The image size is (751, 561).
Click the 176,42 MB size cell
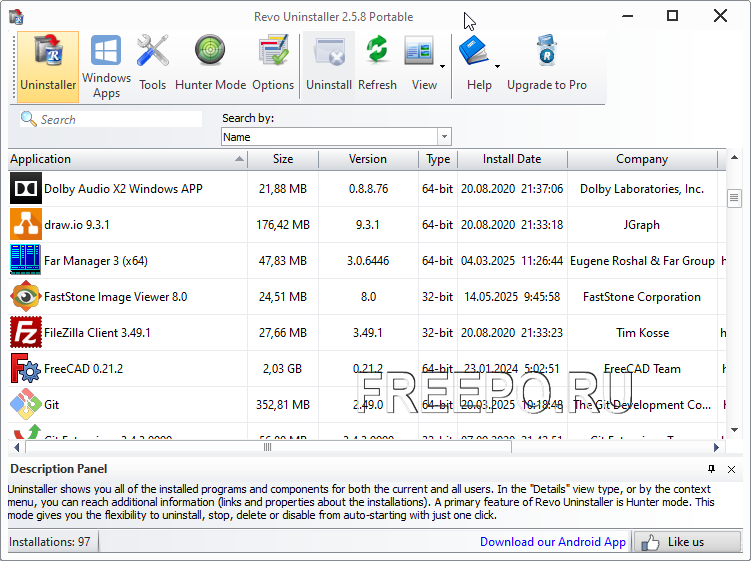(283, 225)
